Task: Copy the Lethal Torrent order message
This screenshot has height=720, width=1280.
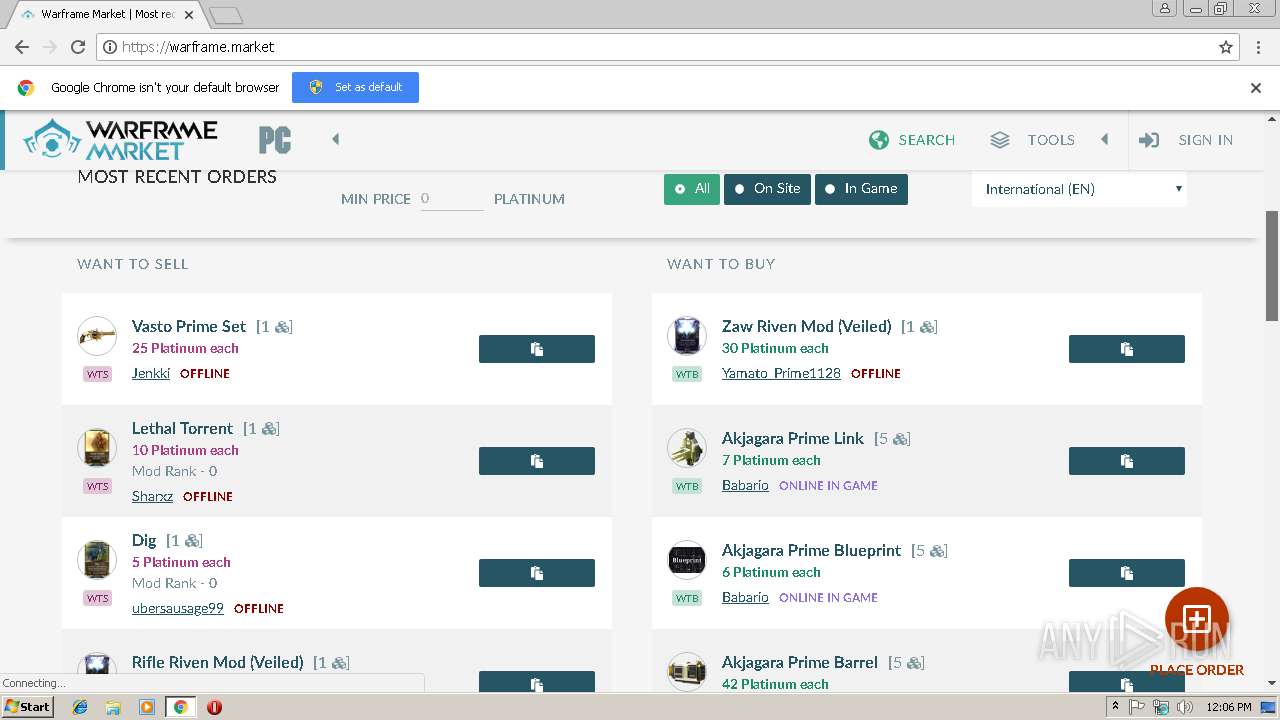Action: pyautogui.click(x=537, y=461)
